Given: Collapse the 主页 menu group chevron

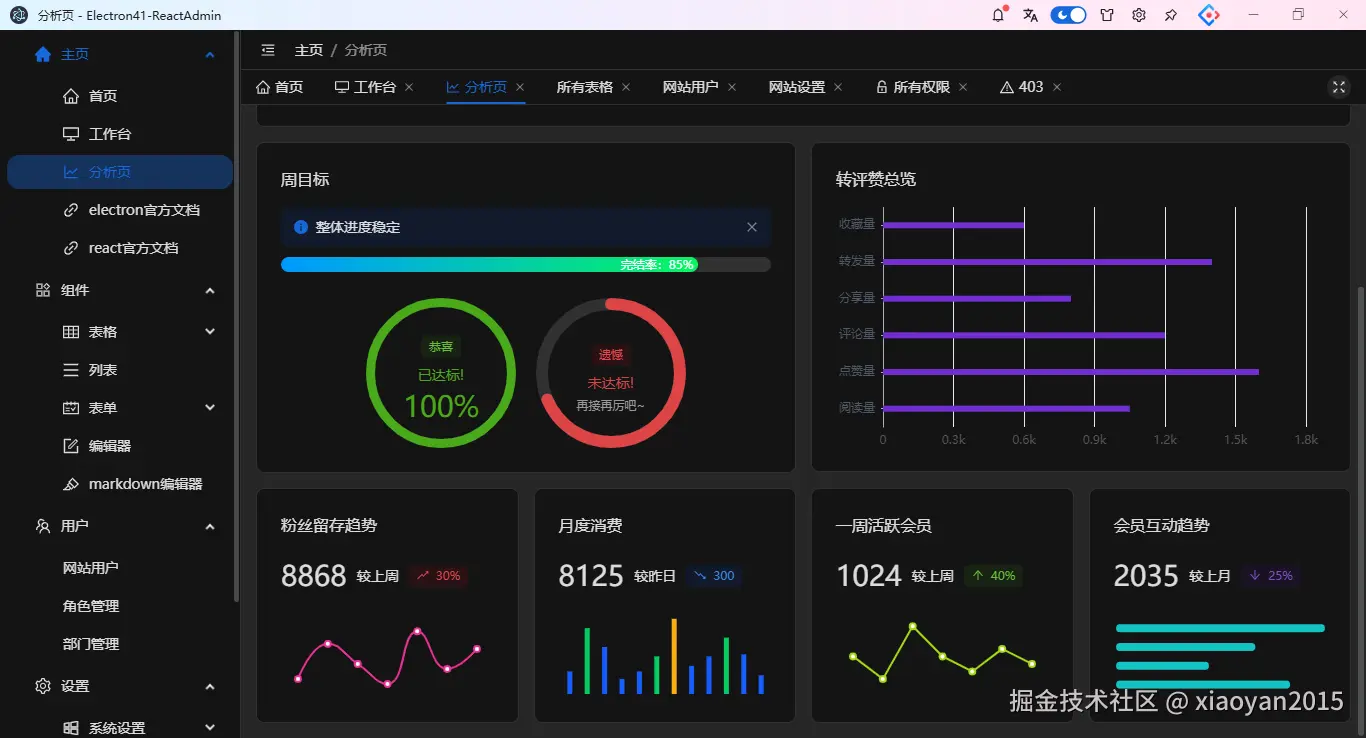Looking at the screenshot, I should click(x=210, y=54).
